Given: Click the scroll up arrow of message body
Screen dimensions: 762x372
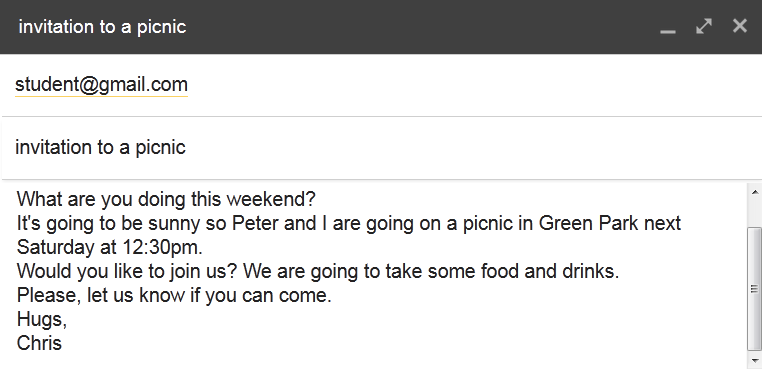Looking at the screenshot, I should click(x=754, y=192).
